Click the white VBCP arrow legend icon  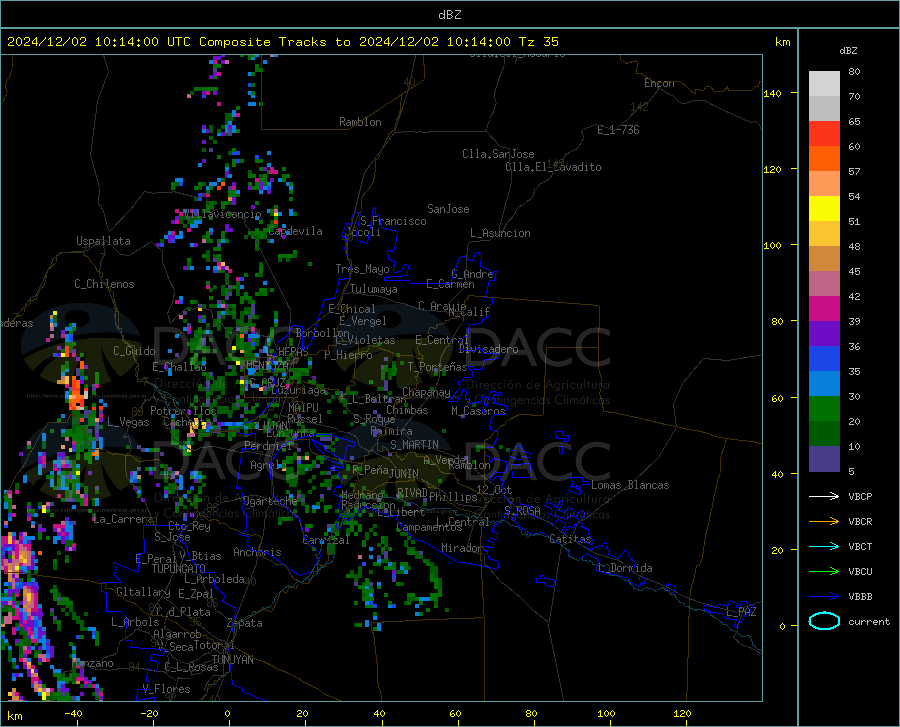824,496
